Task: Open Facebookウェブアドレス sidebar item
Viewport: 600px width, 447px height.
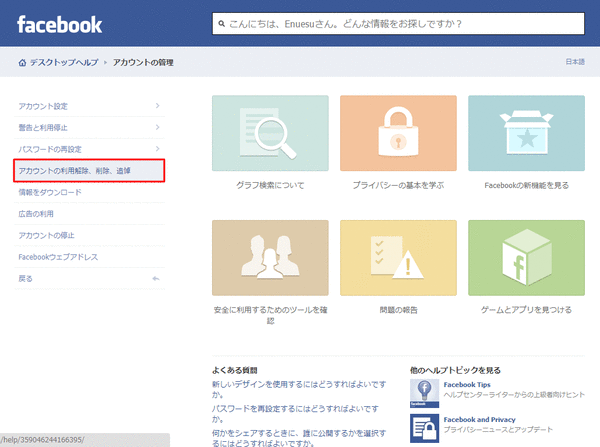Action: (x=89, y=257)
